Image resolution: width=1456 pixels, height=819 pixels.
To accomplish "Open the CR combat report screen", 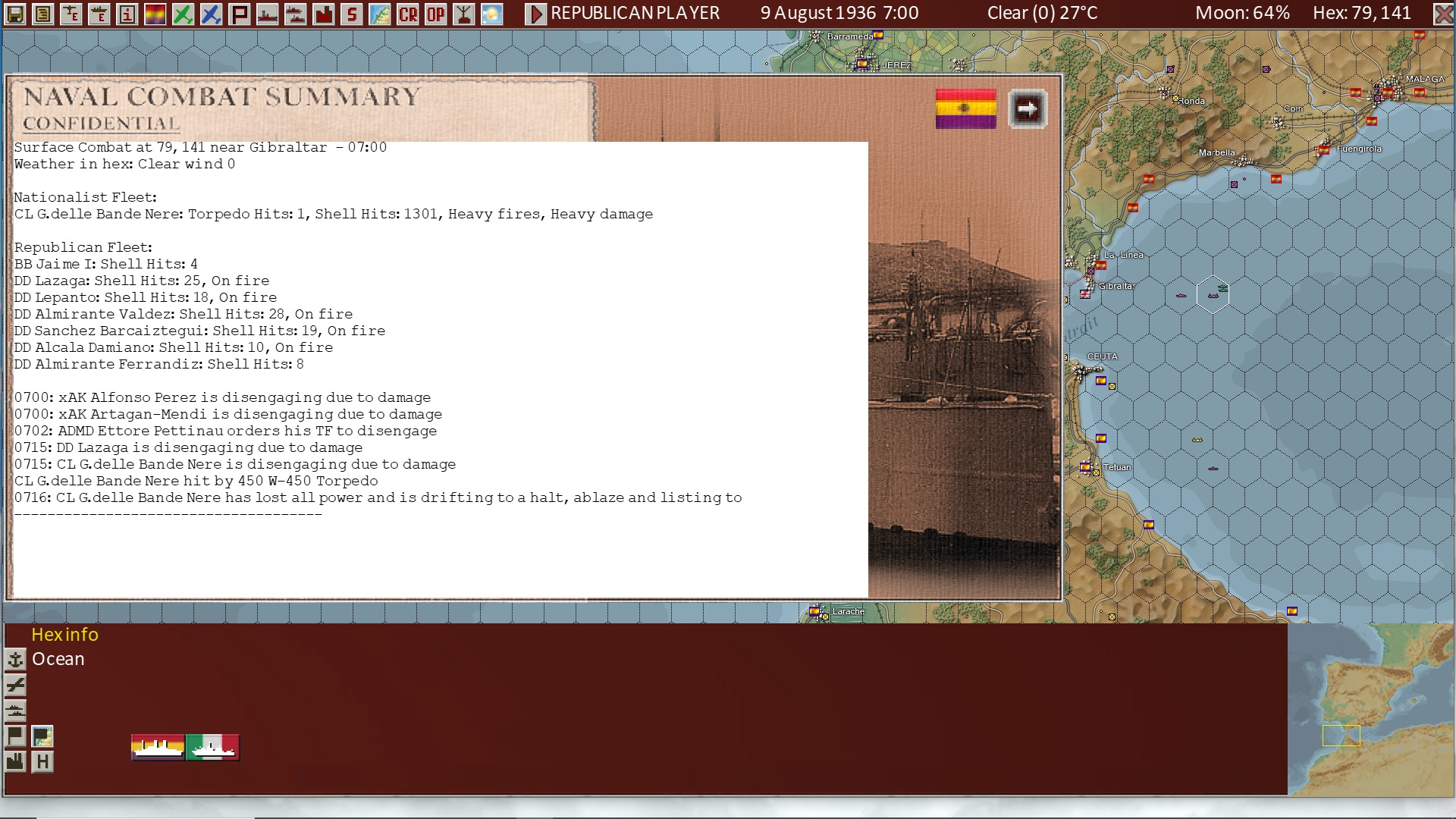I will [x=407, y=13].
